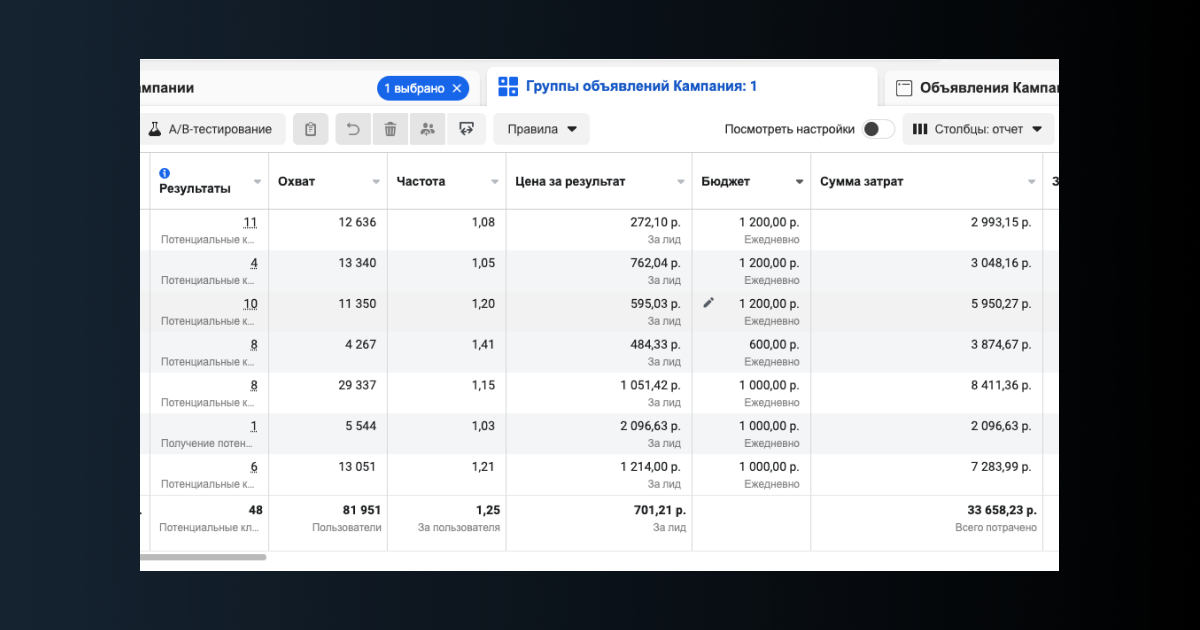Open Охват column sort arrow

click(x=376, y=182)
